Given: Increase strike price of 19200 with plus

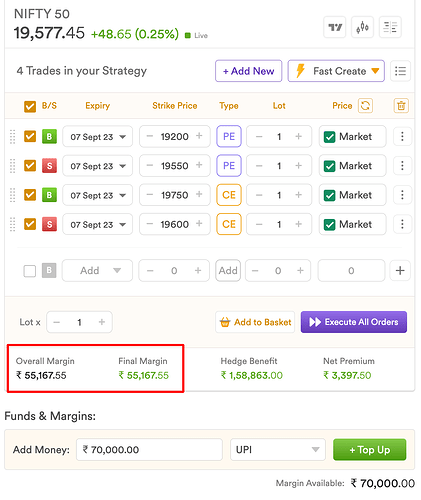Looking at the screenshot, I should click(x=199, y=136).
